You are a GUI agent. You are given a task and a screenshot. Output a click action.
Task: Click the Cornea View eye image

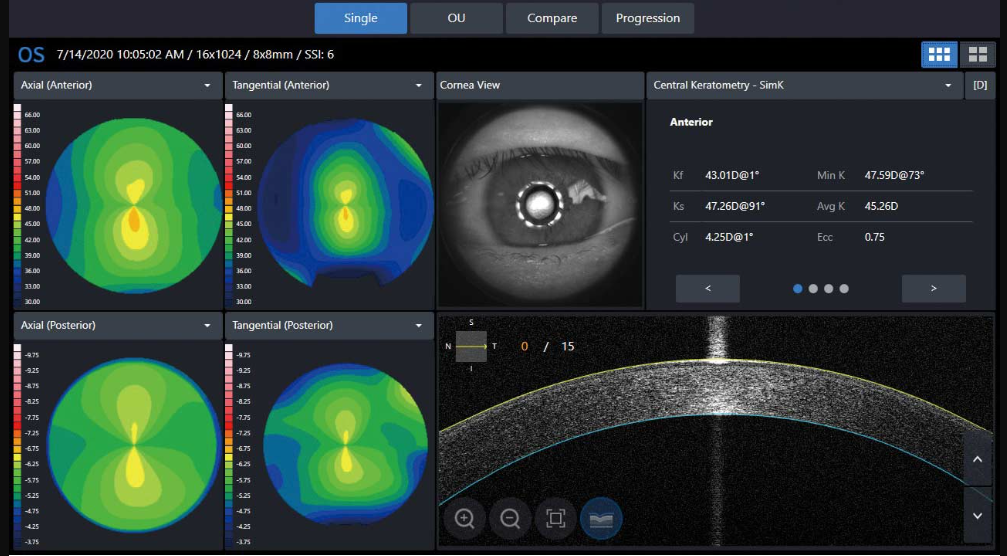pos(540,205)
